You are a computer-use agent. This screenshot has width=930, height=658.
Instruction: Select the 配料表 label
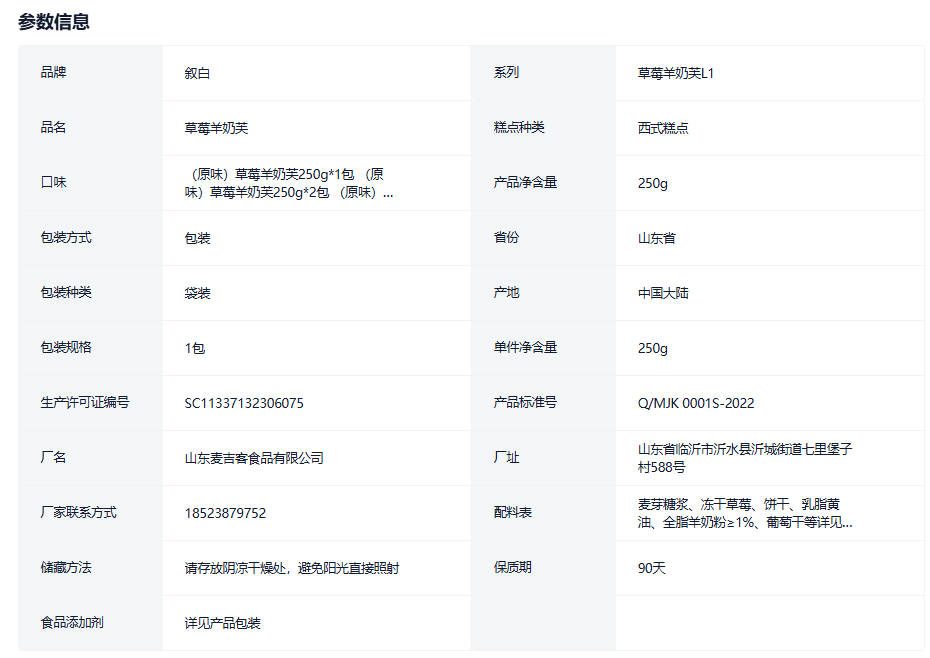(512, 512)
